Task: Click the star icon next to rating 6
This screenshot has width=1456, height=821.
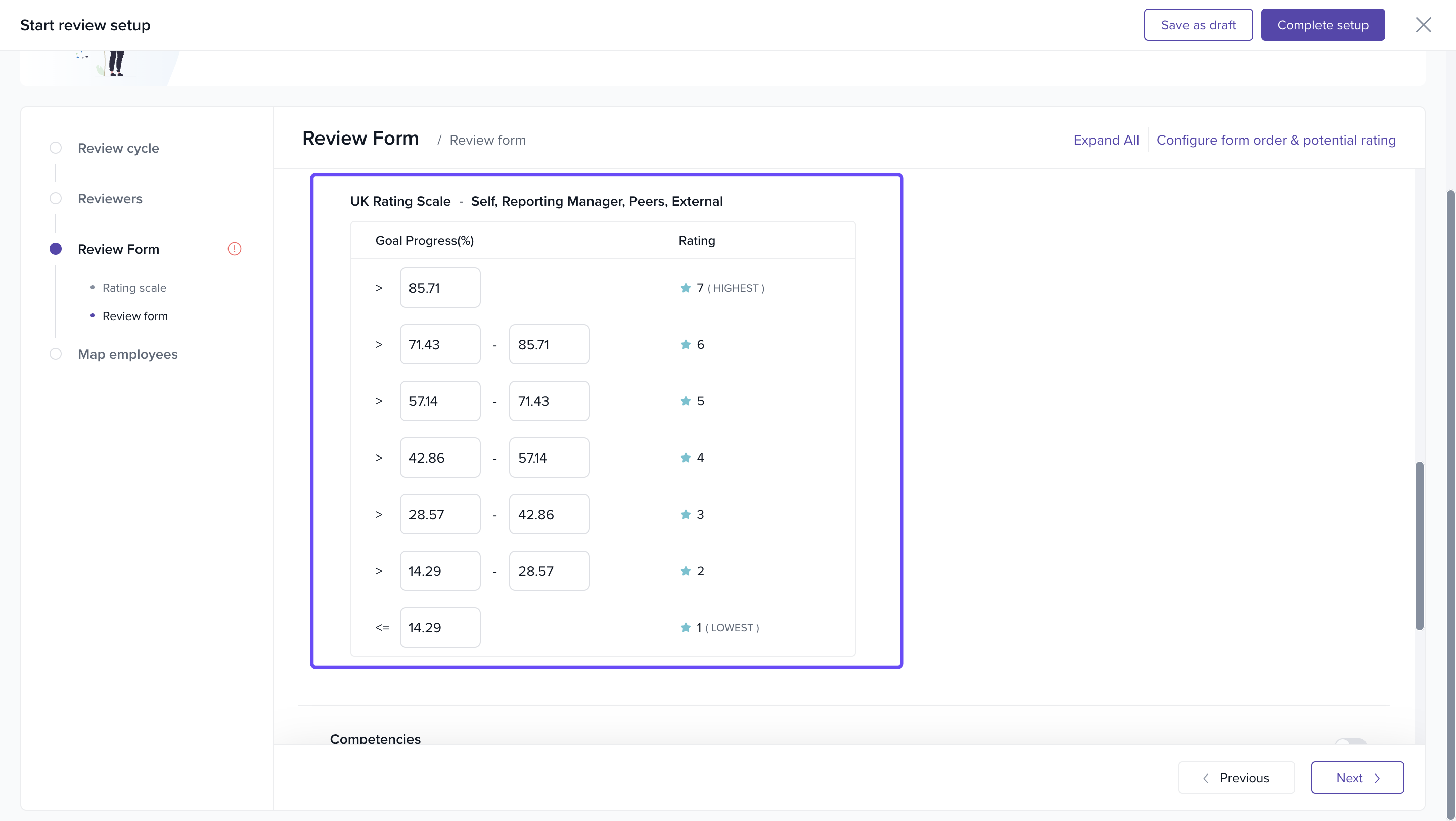Action: 686,344
